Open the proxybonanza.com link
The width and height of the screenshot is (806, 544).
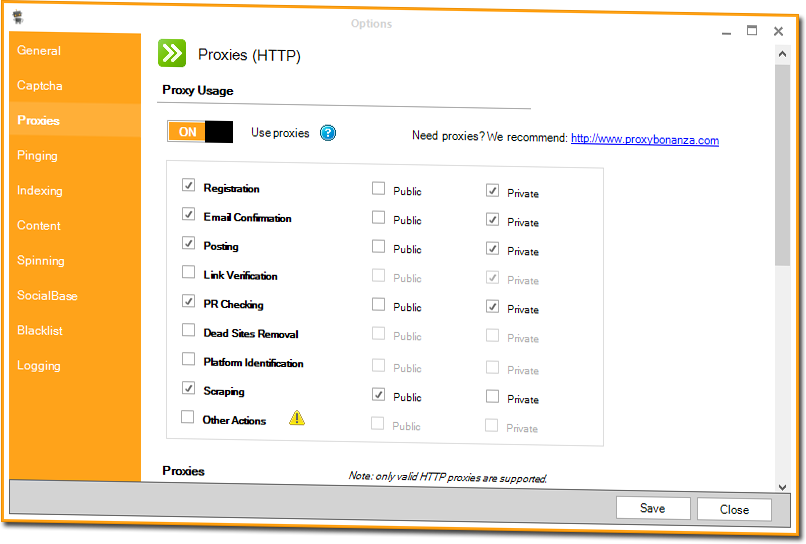[645, 139]
